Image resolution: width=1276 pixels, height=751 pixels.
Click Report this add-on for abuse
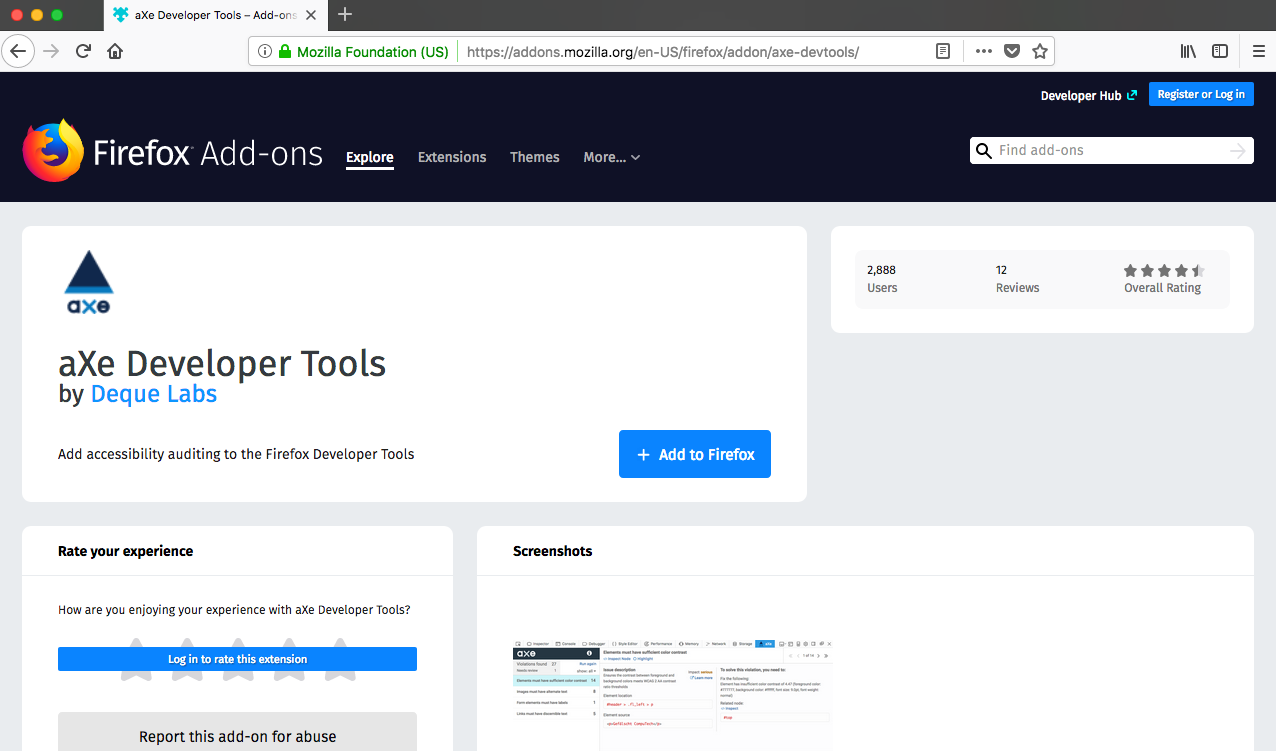237,736
